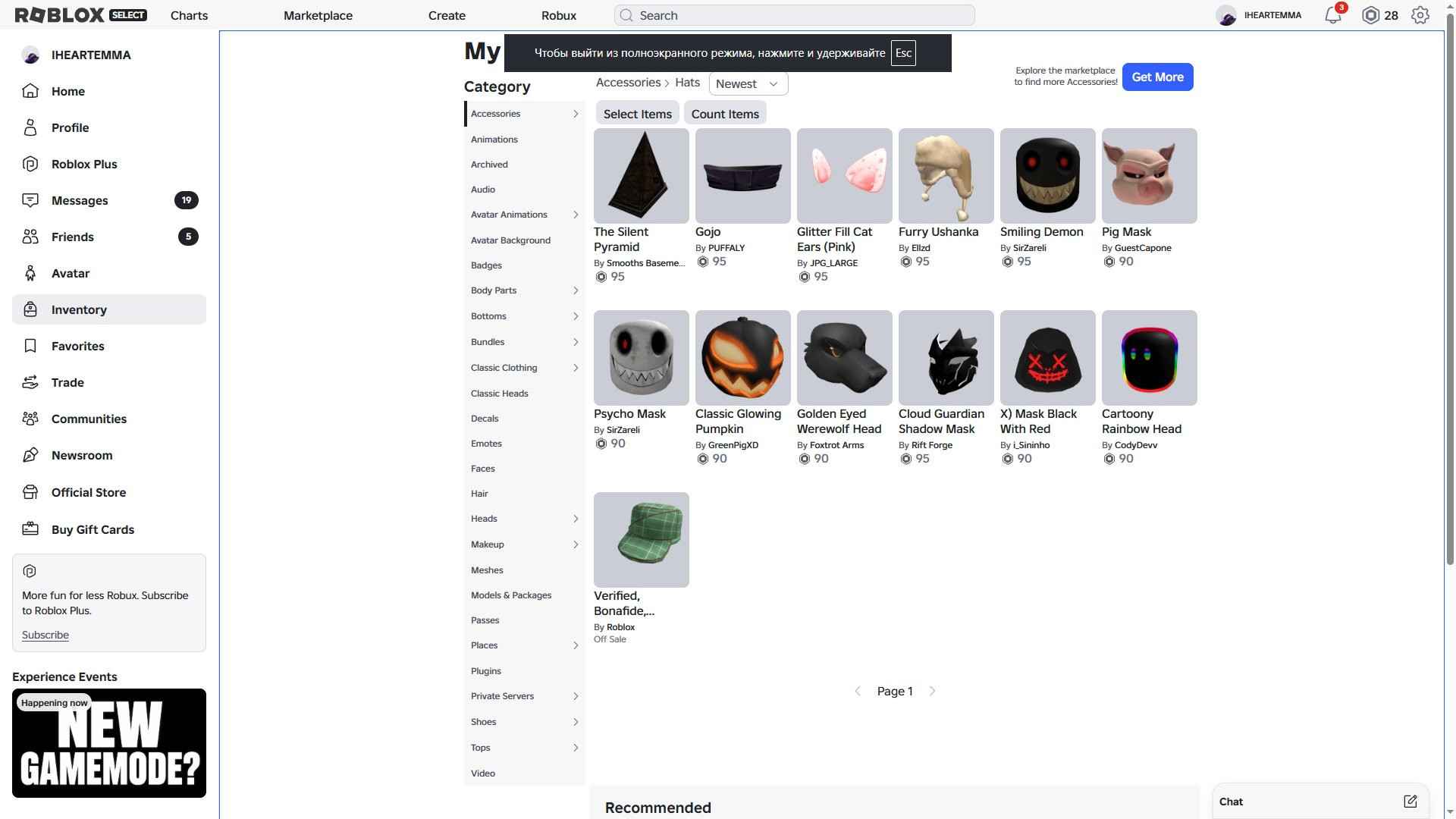1456x819 pixels.
Task: Open the Cloud Guardian Shadow Mask title
Action: pyautogui.click(x=941, y=422)
